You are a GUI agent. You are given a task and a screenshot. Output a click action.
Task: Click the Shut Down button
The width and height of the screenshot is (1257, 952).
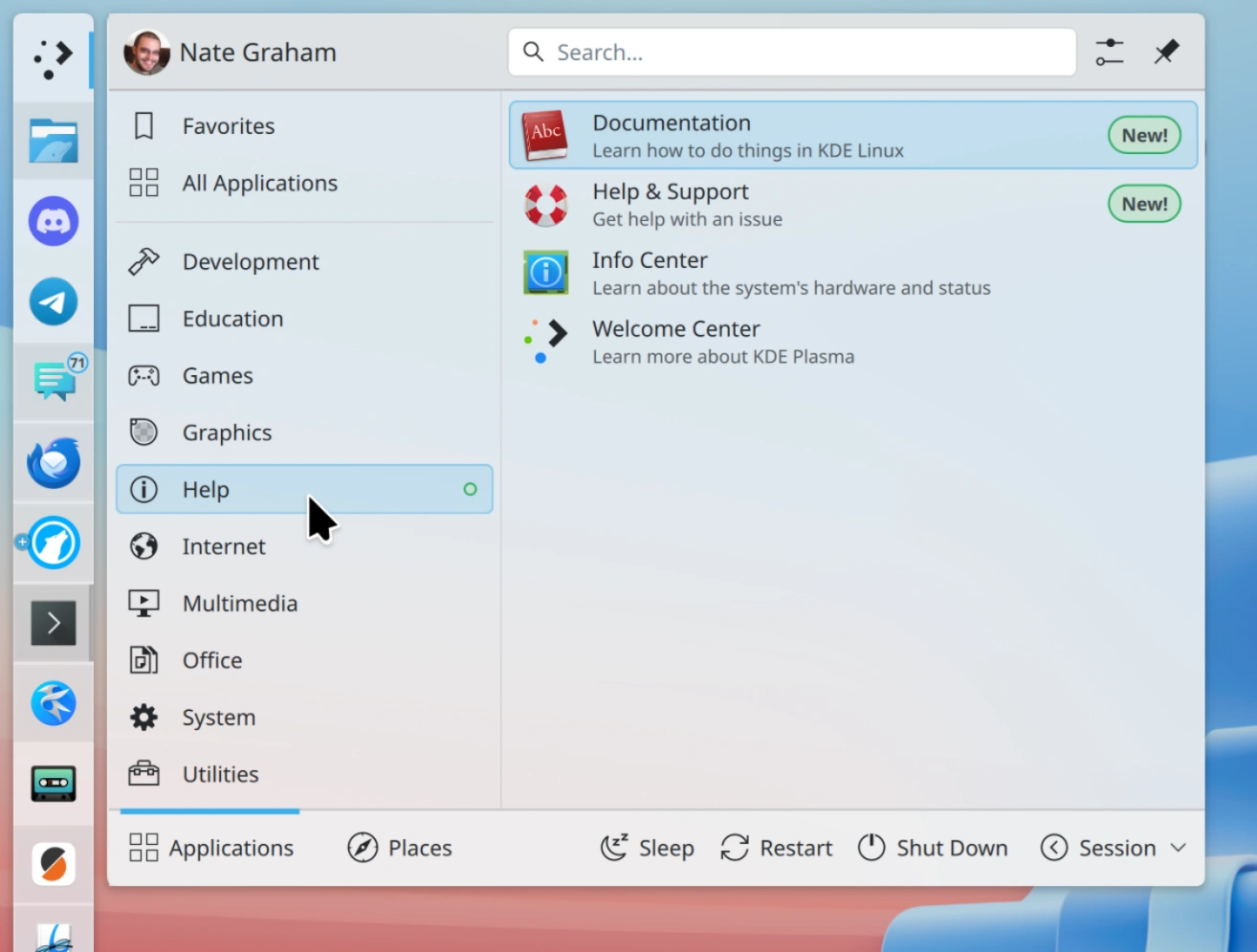(933, 848)
